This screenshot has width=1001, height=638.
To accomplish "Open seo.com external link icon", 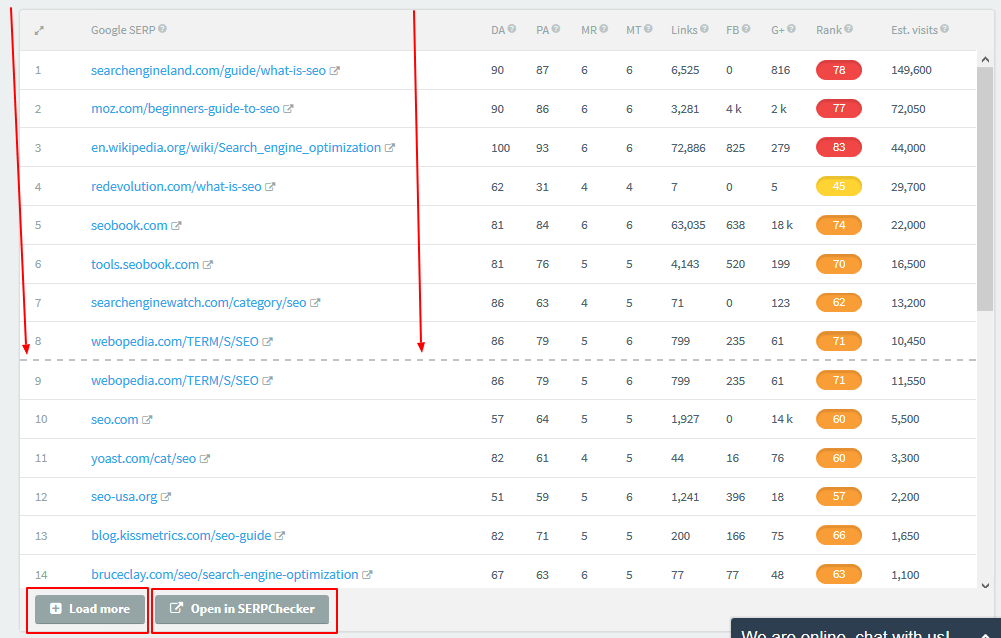I will (x=147, y=420).
